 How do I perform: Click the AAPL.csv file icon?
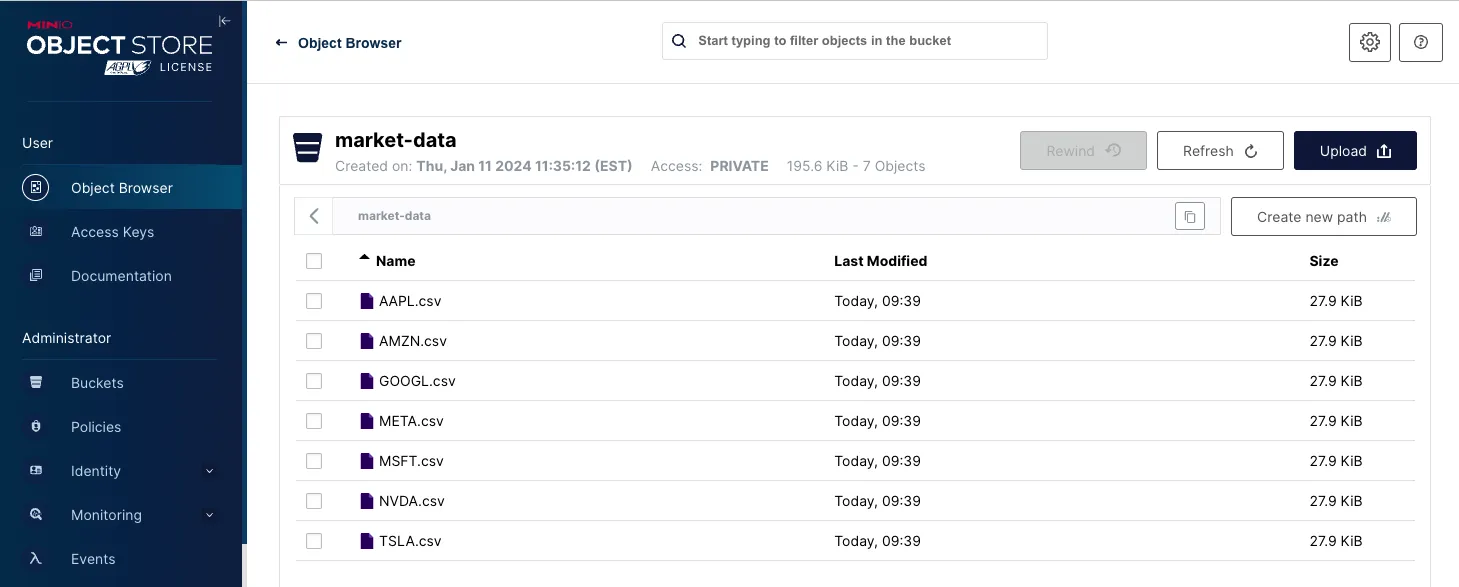[367, 301]
